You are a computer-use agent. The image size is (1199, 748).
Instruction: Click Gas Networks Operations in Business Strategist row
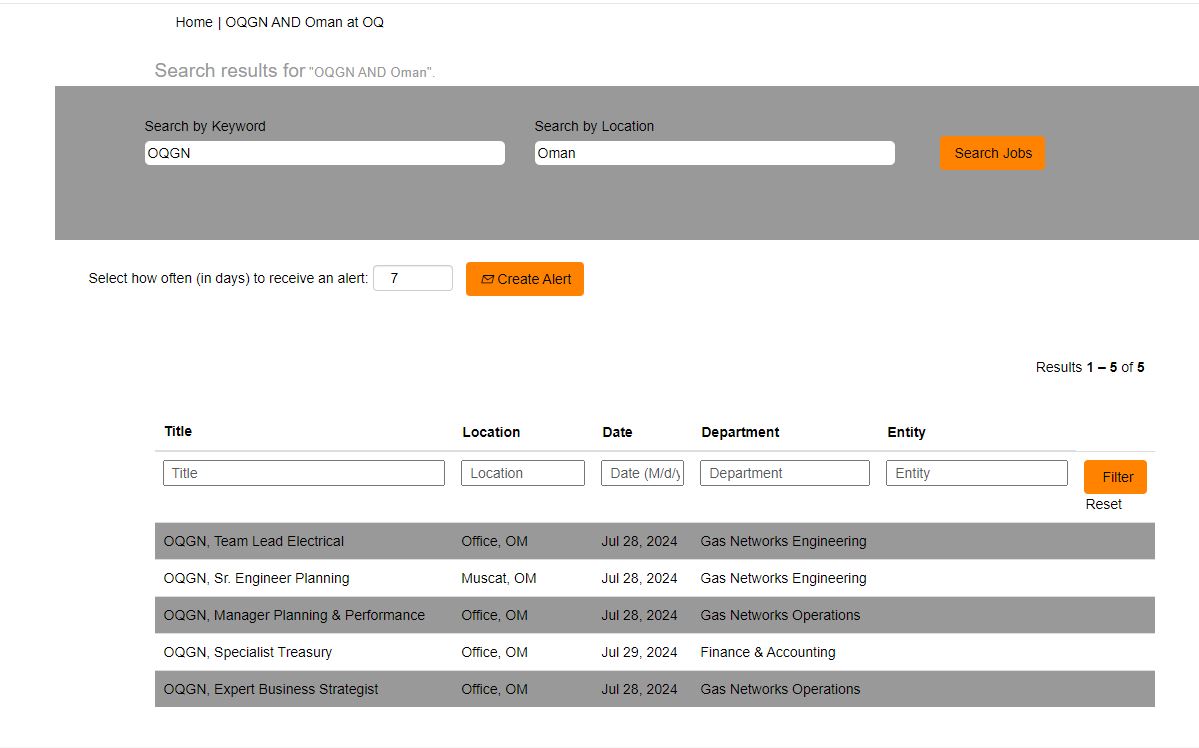(x=780, y=689)
